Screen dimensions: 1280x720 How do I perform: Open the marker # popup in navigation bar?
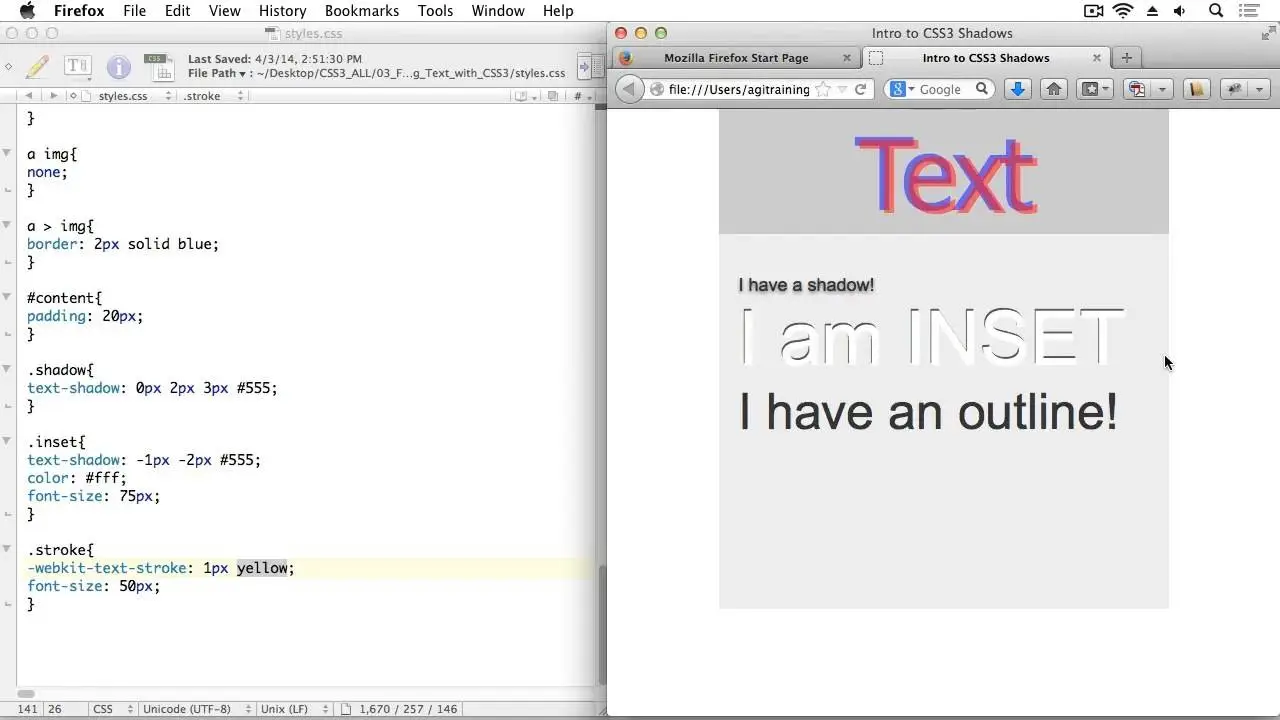click(x=580, y=96)
